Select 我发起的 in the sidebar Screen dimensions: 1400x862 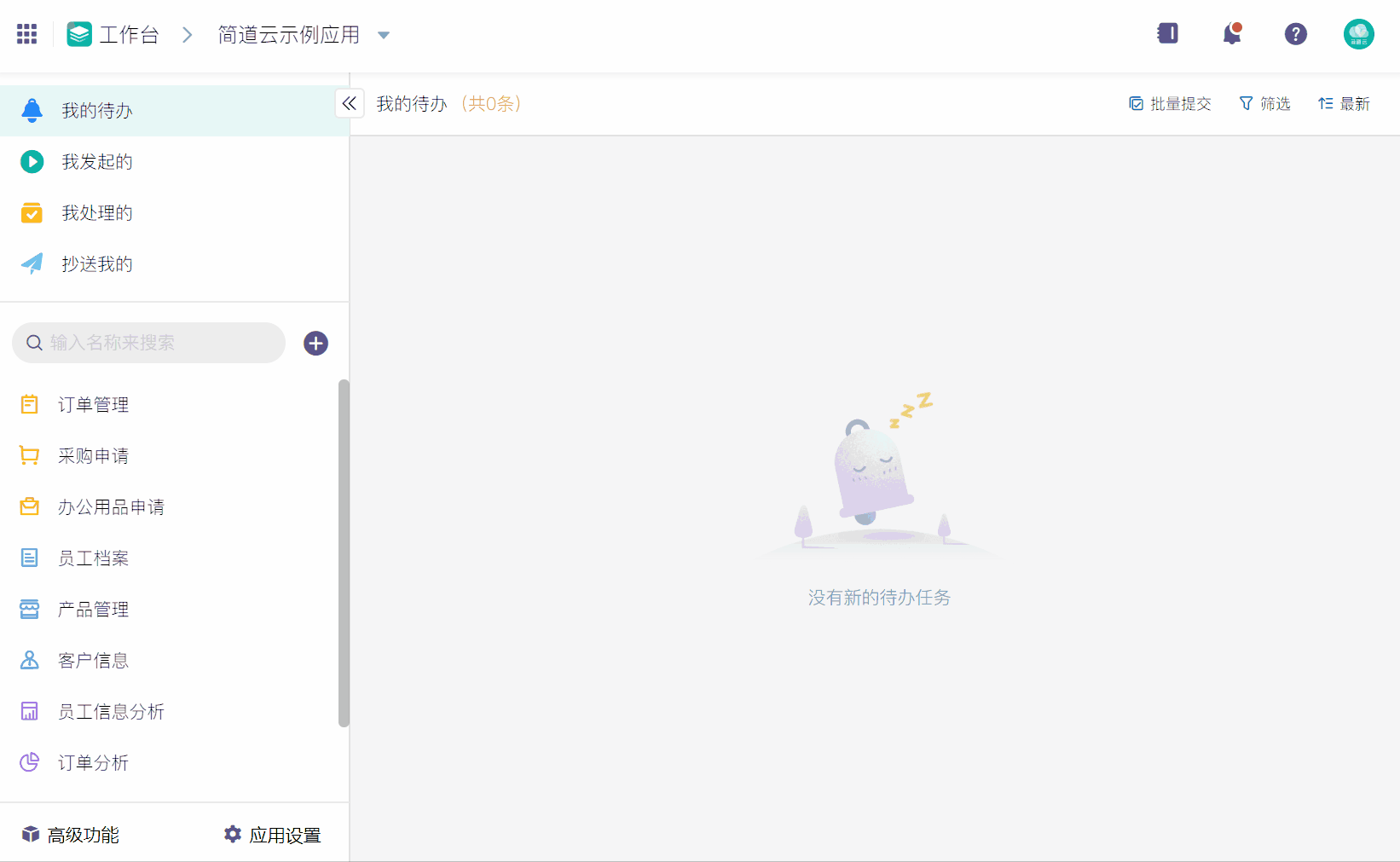[x=96, y=162]
